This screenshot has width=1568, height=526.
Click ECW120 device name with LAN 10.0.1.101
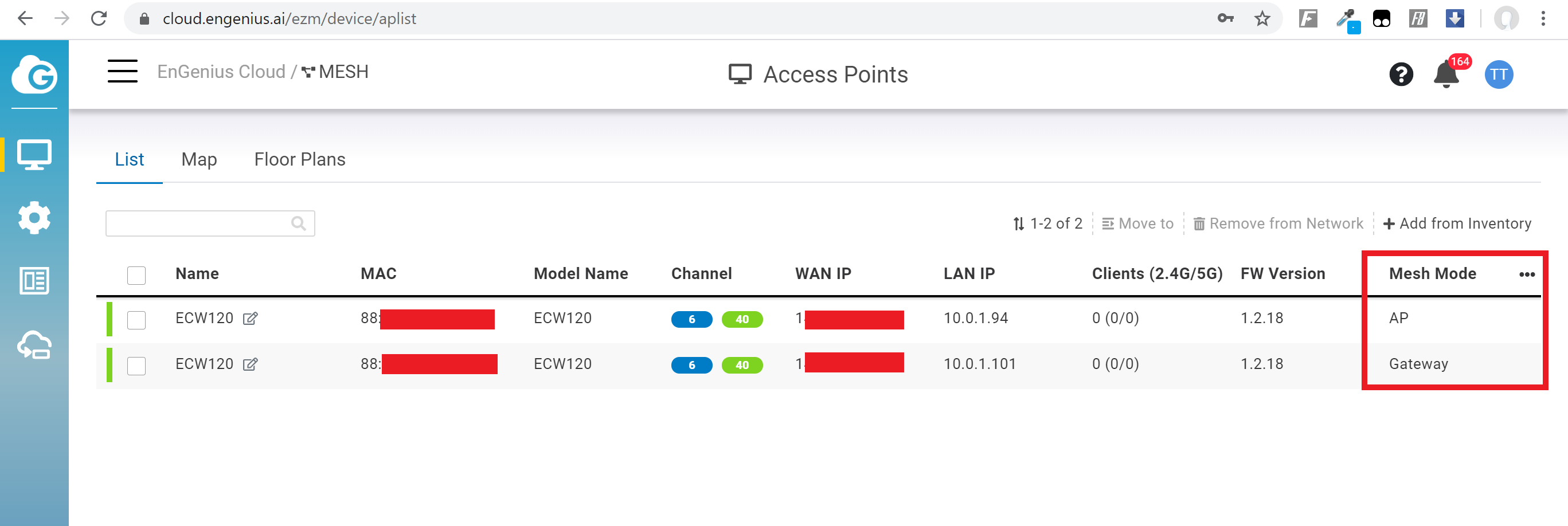204,364
